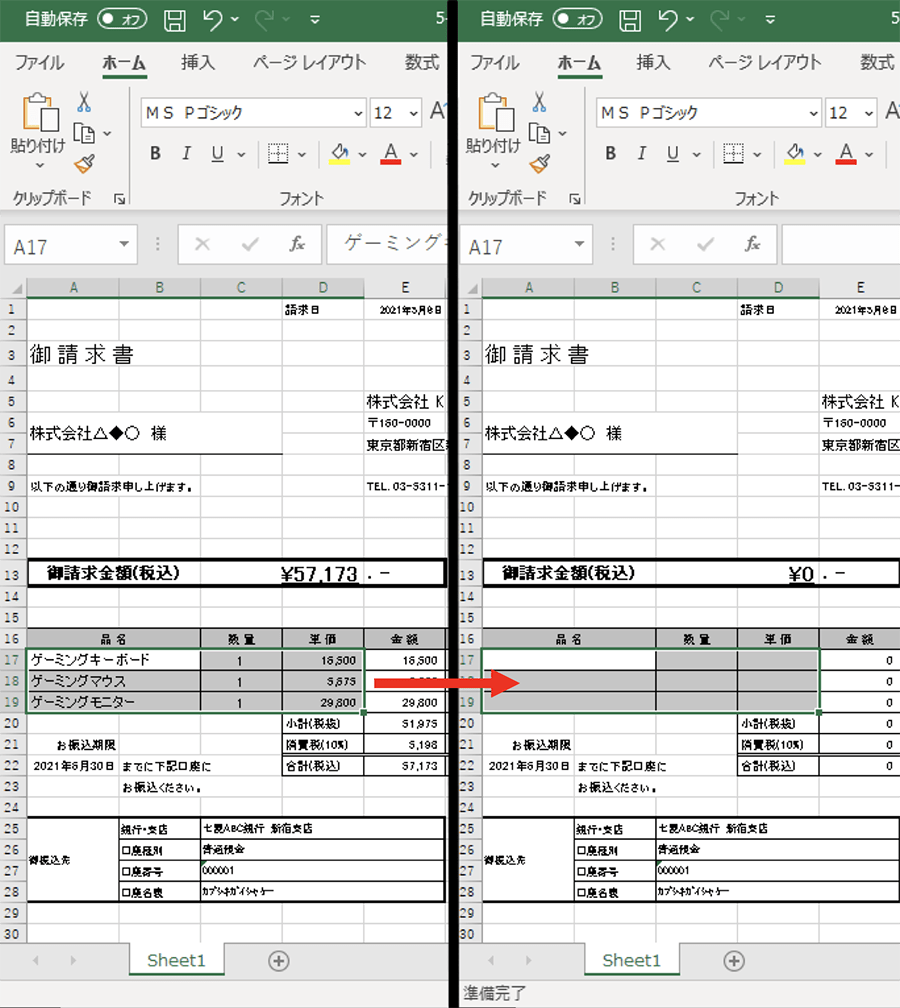Toggle Underline in right window

tap(673, 154)
